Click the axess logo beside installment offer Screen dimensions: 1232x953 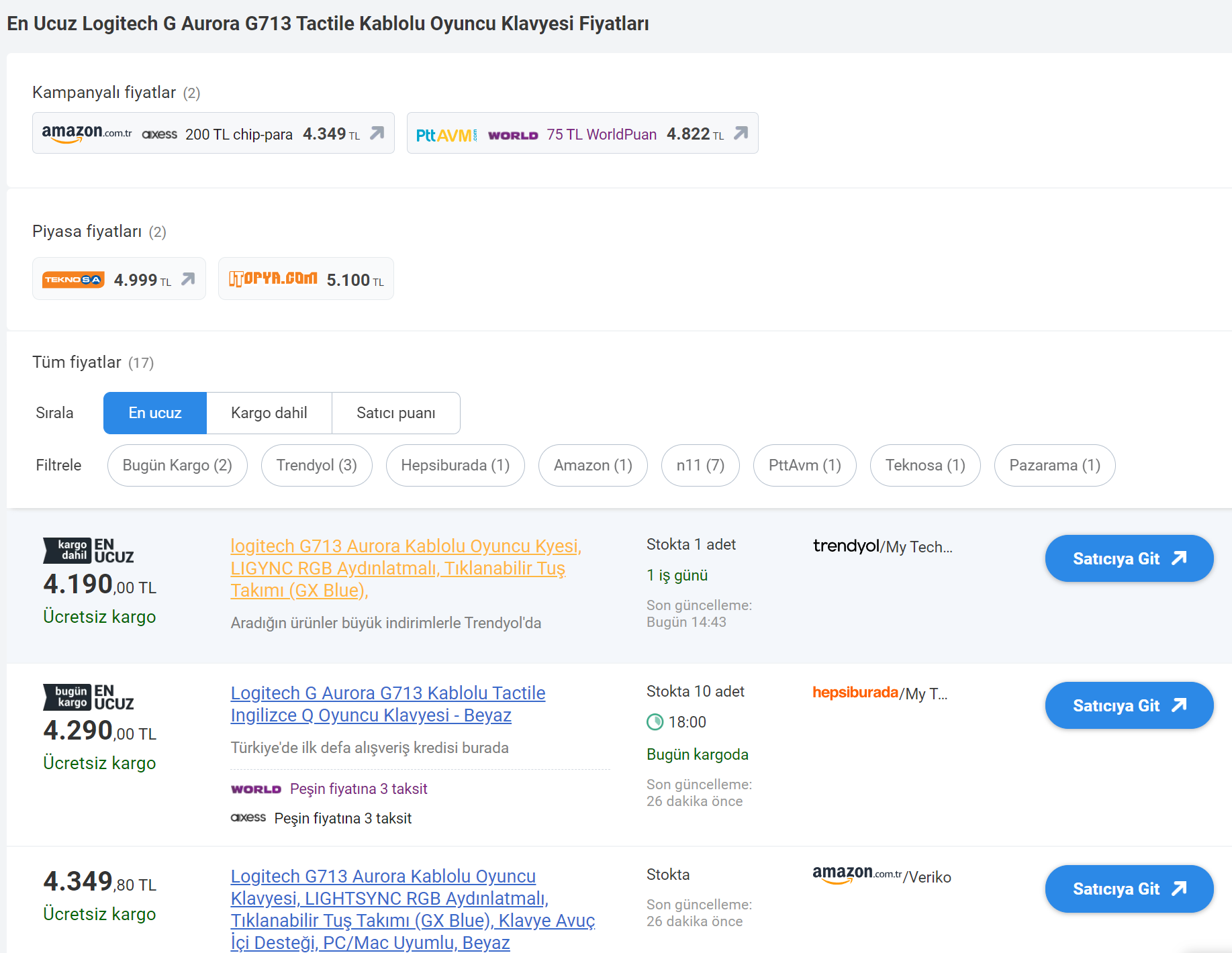click(248, 817)
